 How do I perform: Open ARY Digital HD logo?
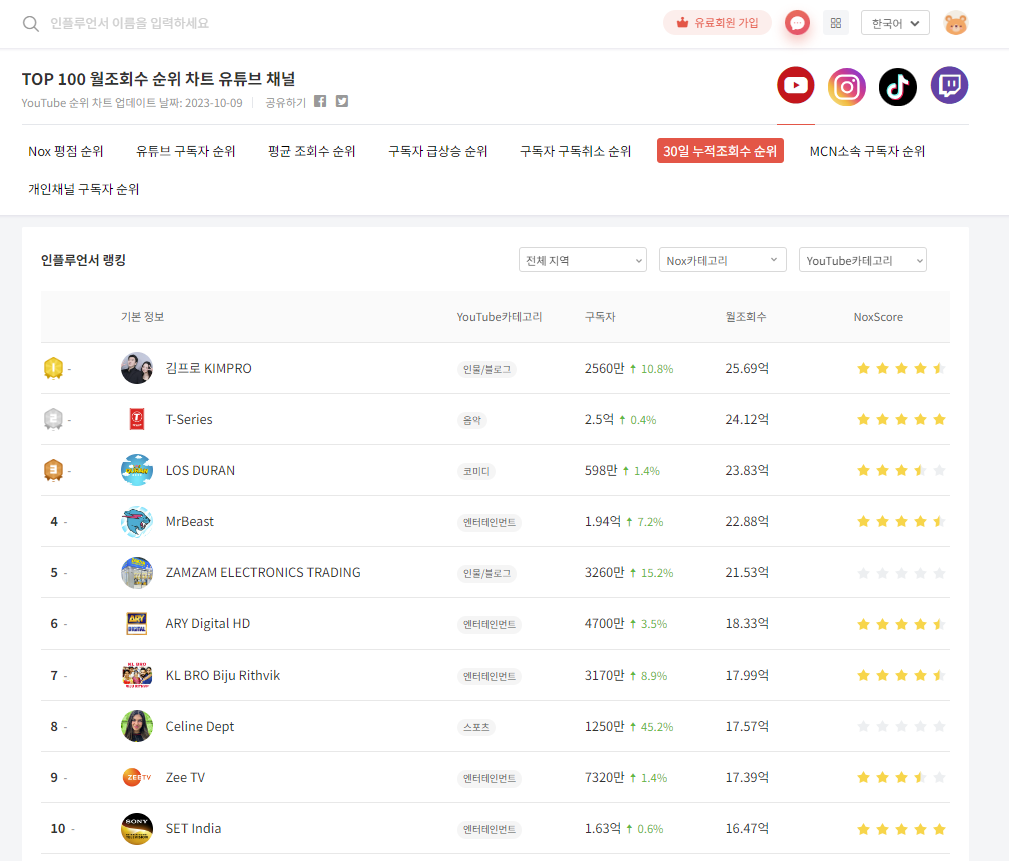(x=137, y=624)
